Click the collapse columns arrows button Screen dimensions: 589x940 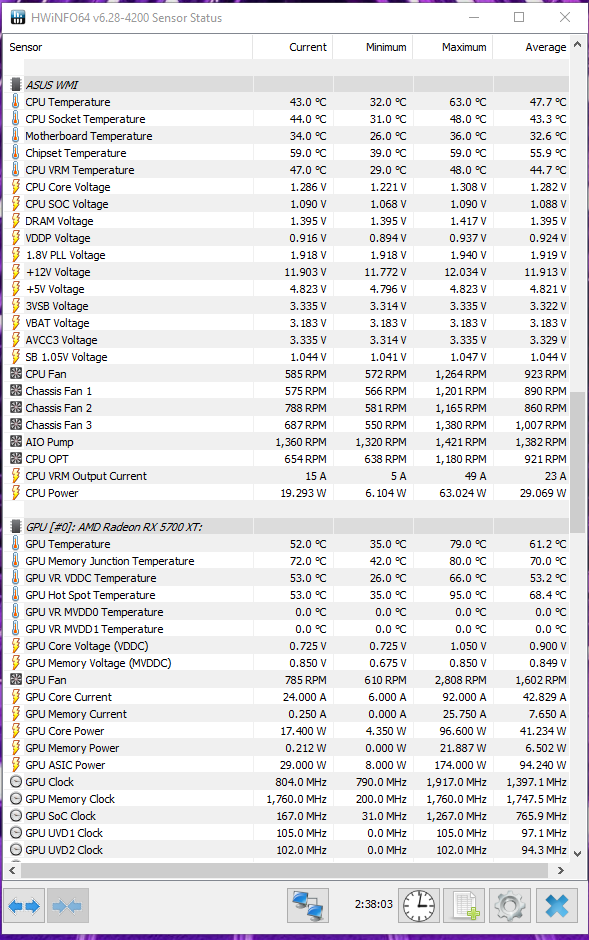tap(67, 905)
